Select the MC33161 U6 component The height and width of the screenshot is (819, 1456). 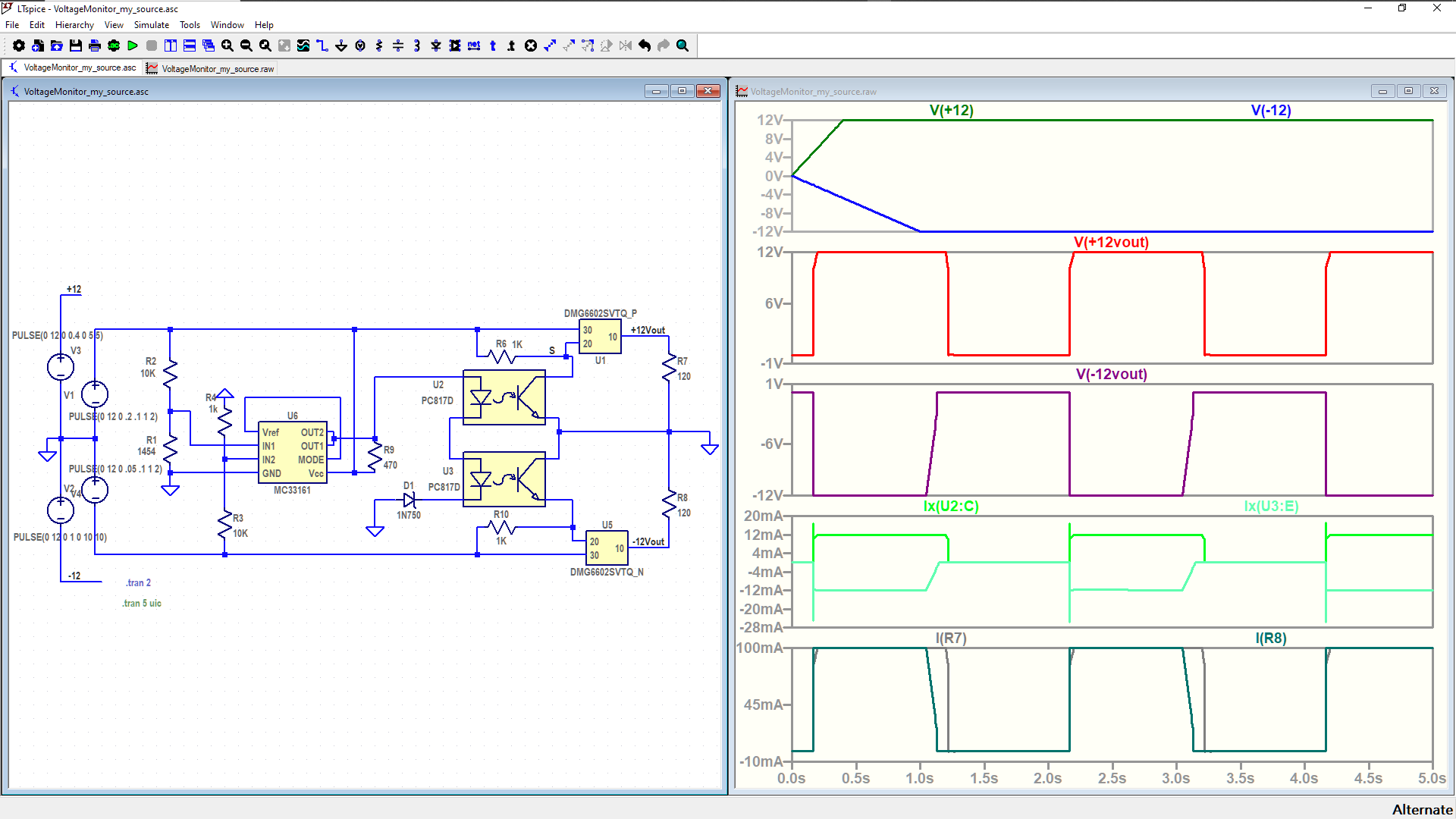pos(293,452)
